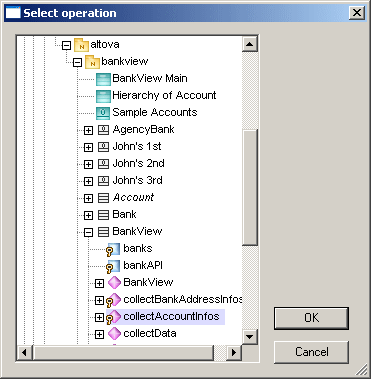Expand the John's 1st node

coord(88,147)
